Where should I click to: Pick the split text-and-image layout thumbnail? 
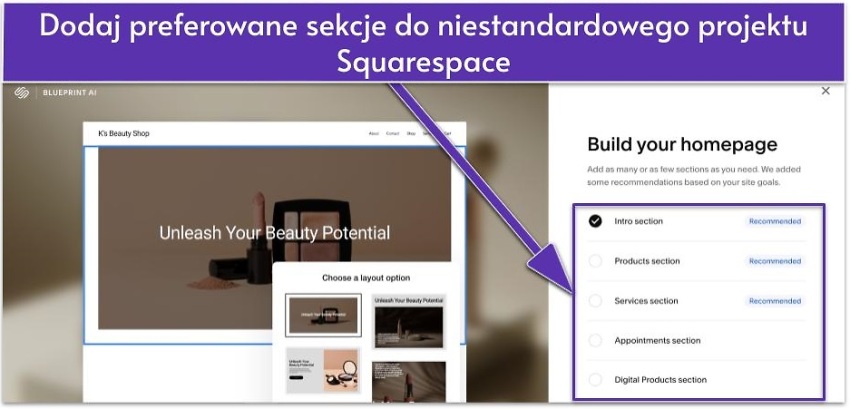click(x=323, y=370)
